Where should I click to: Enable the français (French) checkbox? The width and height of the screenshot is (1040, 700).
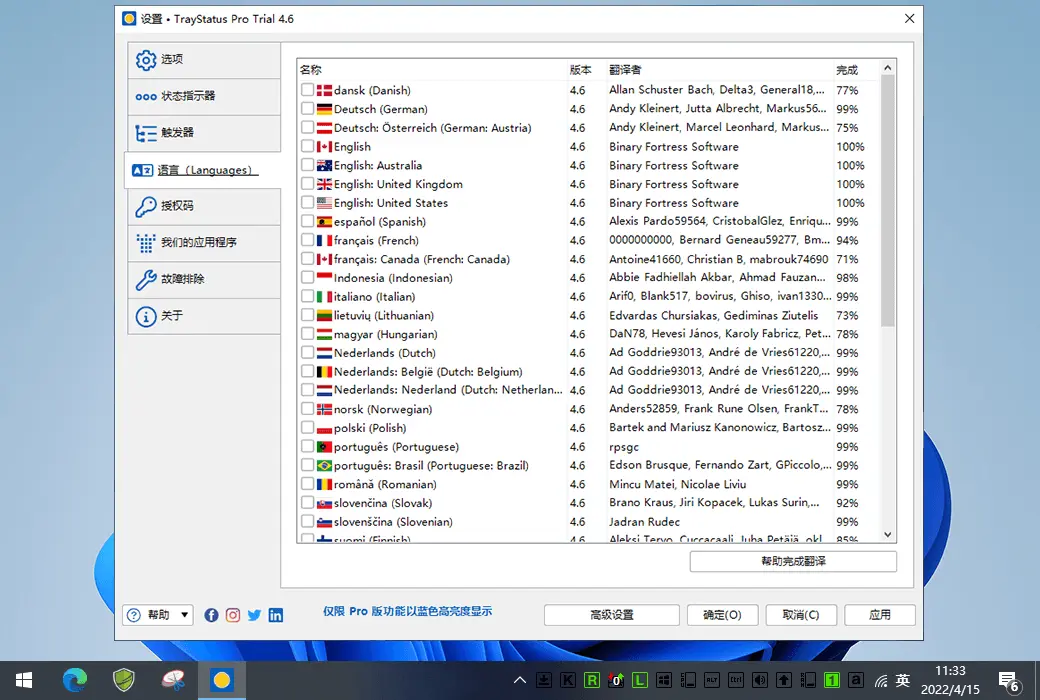[x=307, y=240]
